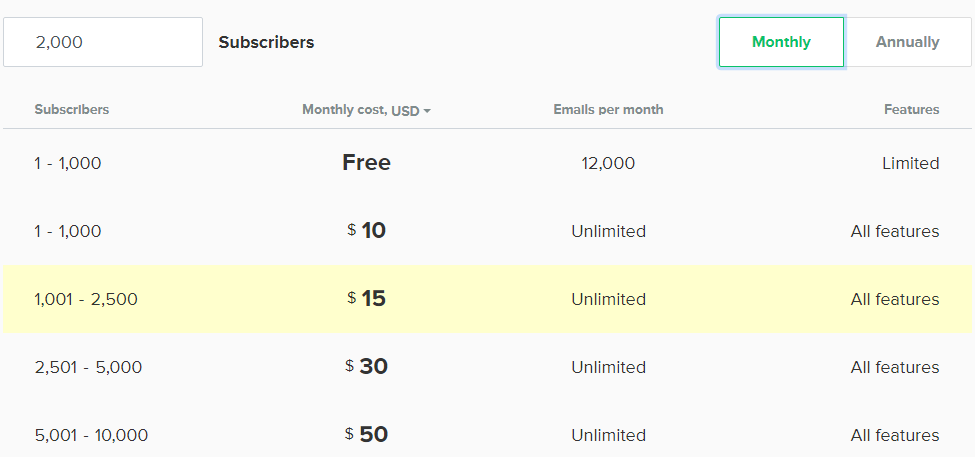This screenshot has width=975, height=457.
Task: Click the dropdown arrow next to USD
Action: tap(427, 111)
